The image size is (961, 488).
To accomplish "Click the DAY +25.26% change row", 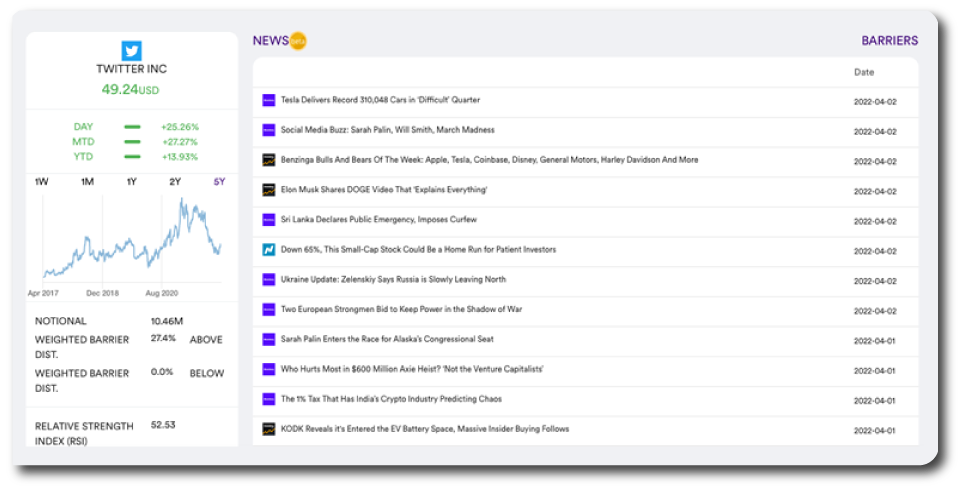I will coord(135,127).
